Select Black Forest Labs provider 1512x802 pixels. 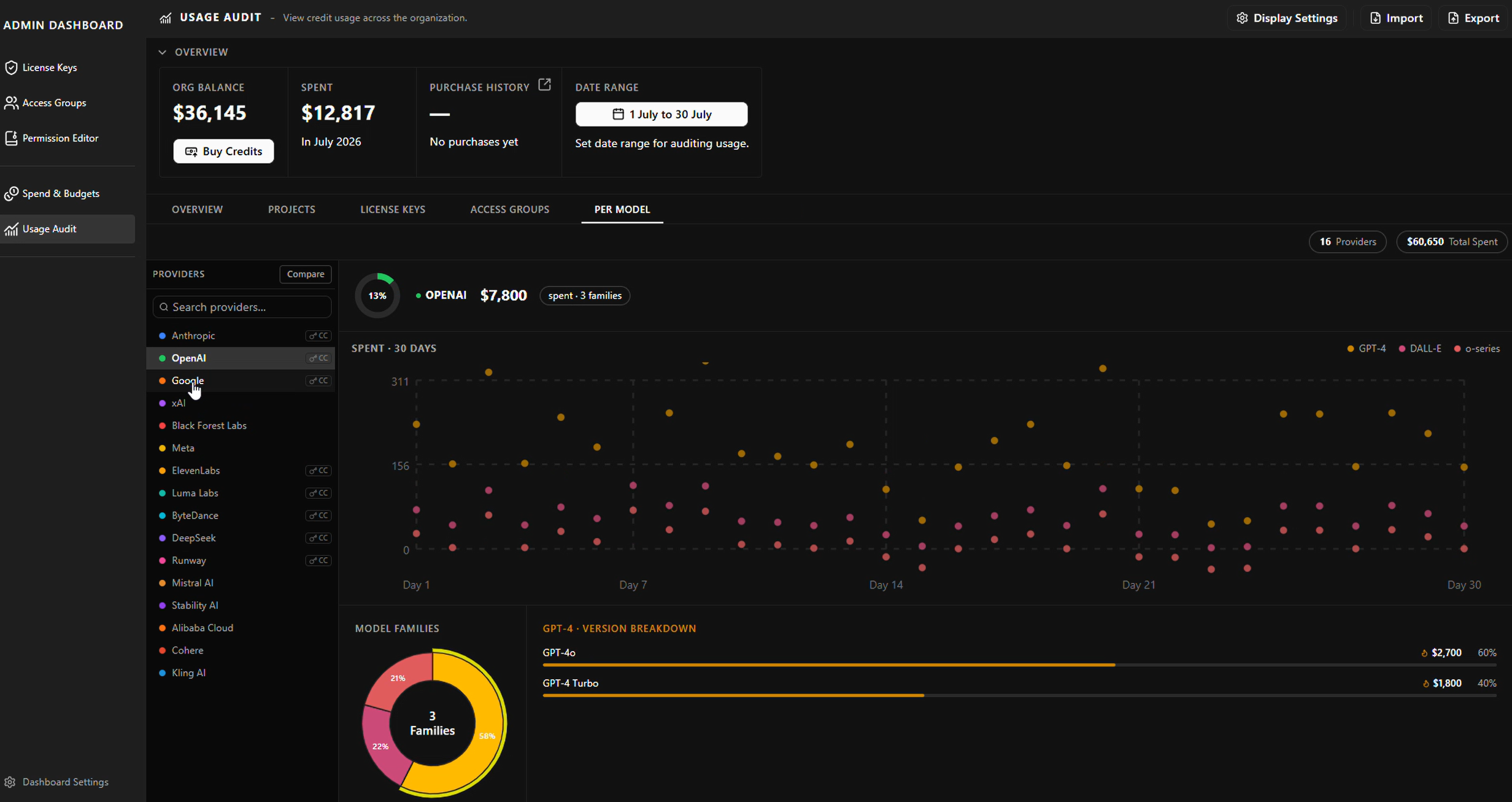click(x=241, y=426)
